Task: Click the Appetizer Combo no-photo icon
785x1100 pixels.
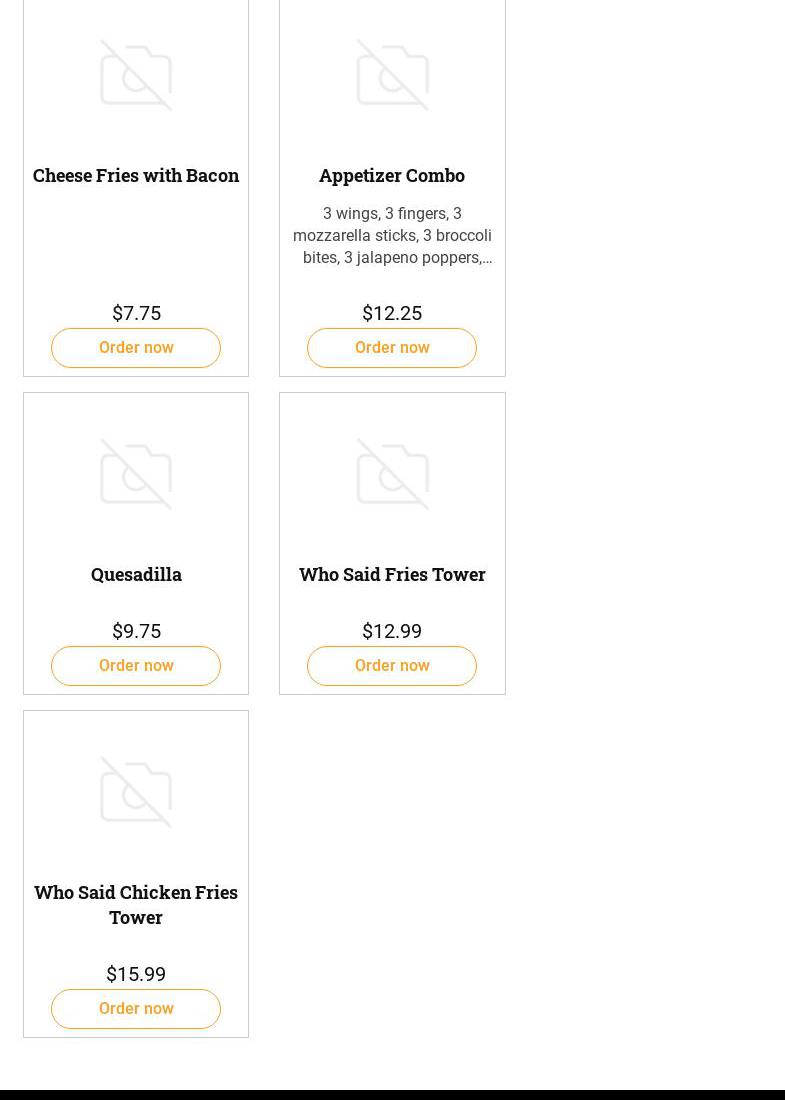Action: tap(392, 75)
